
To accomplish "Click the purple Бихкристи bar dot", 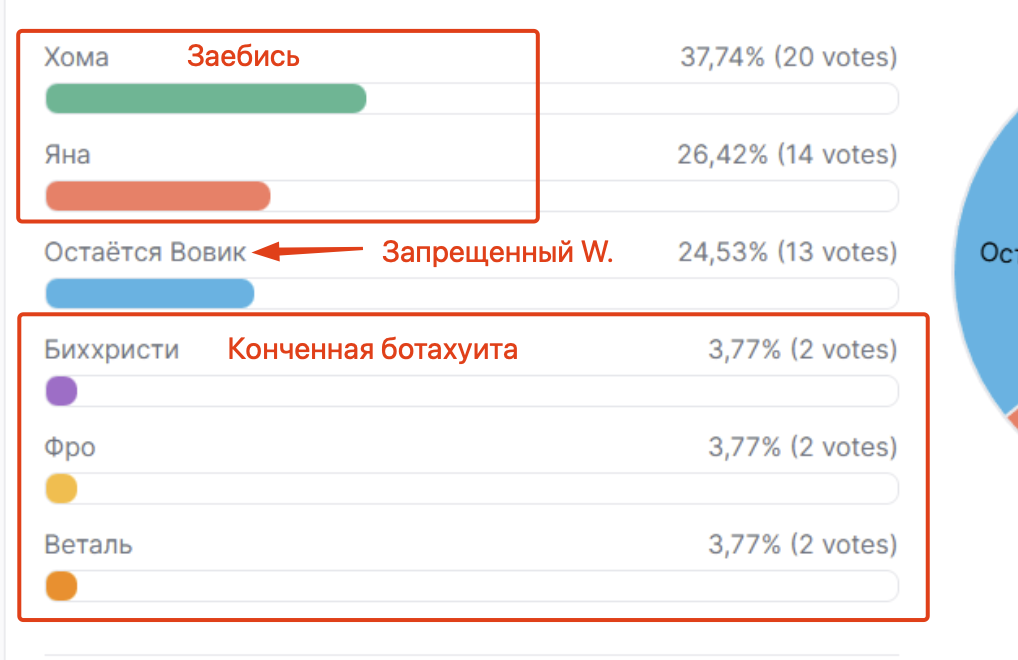I will [62, 391].
